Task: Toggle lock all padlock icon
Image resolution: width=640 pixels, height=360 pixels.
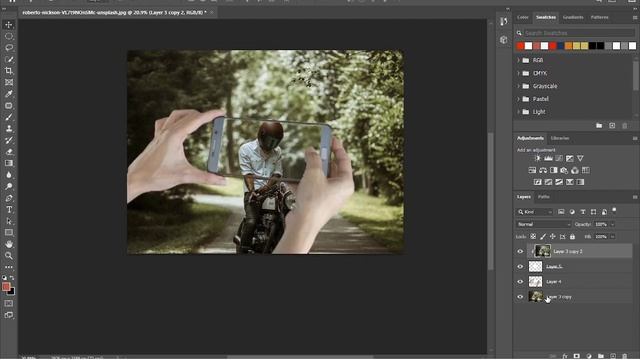Action: pyautogui.click(x=572, y=237)
